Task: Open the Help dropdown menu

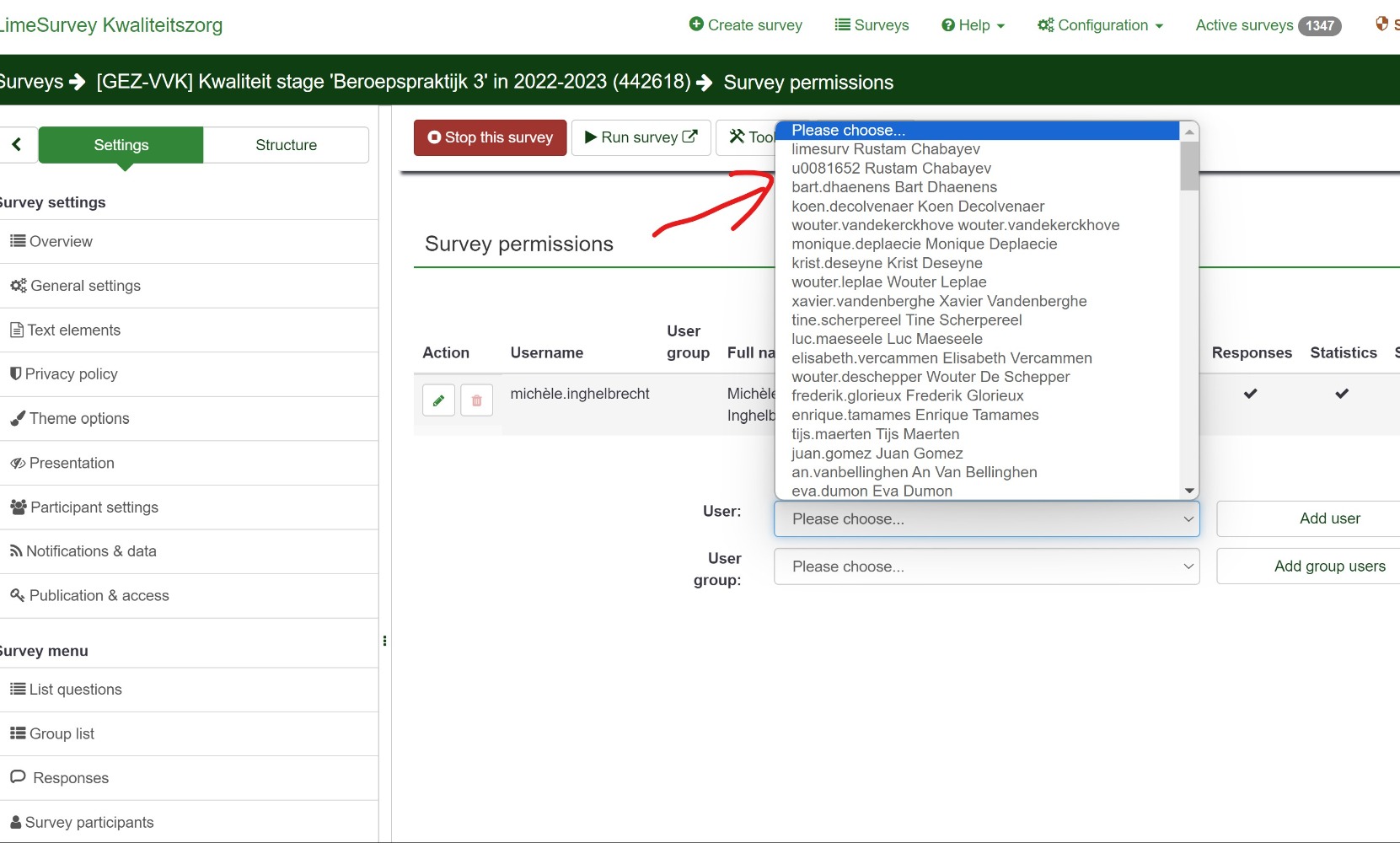Action: point(973,25)
